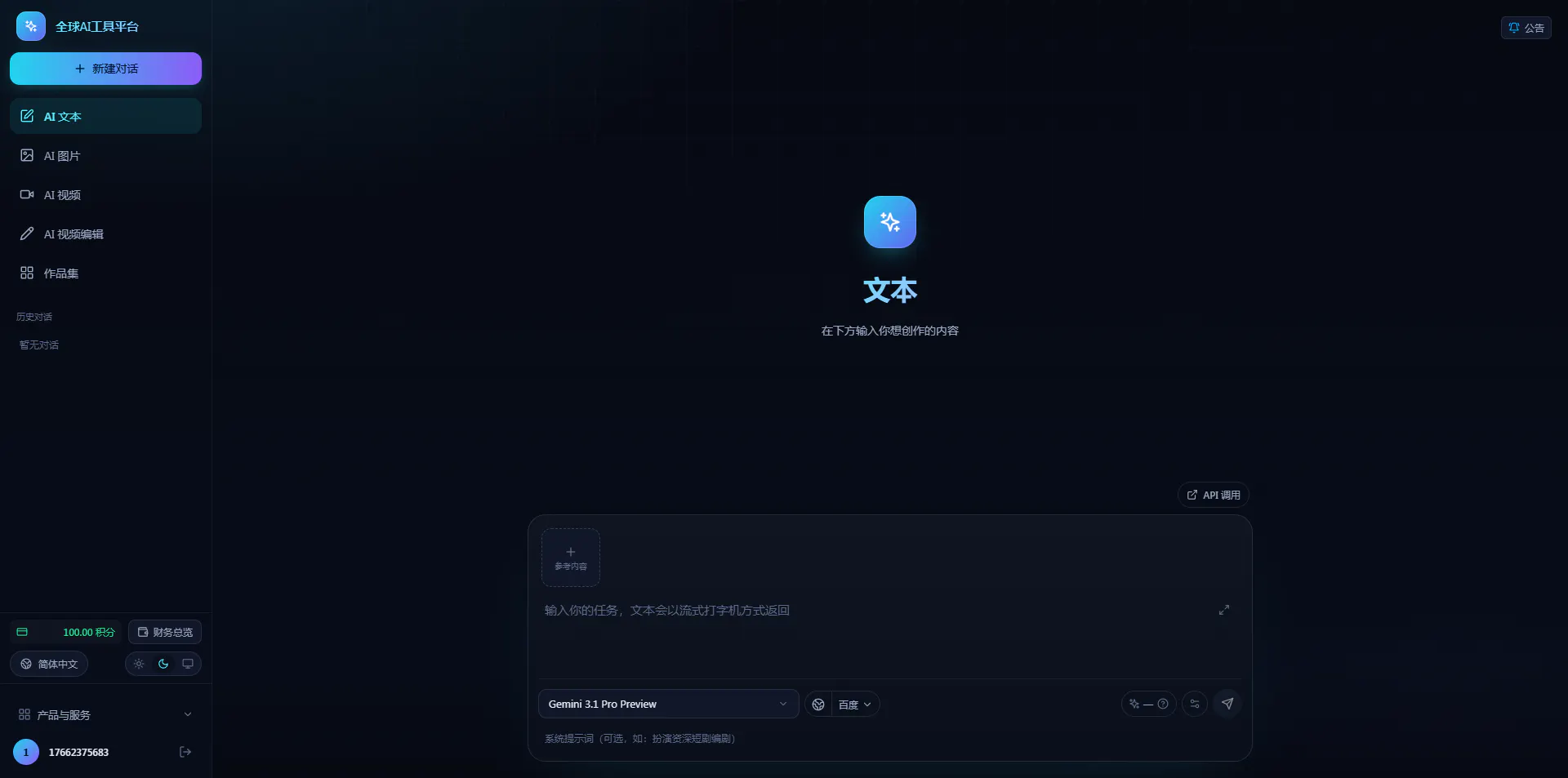Switch to dark theme moon icon
The height and width of the screenshot is (778, 1568).
point(163,664)
